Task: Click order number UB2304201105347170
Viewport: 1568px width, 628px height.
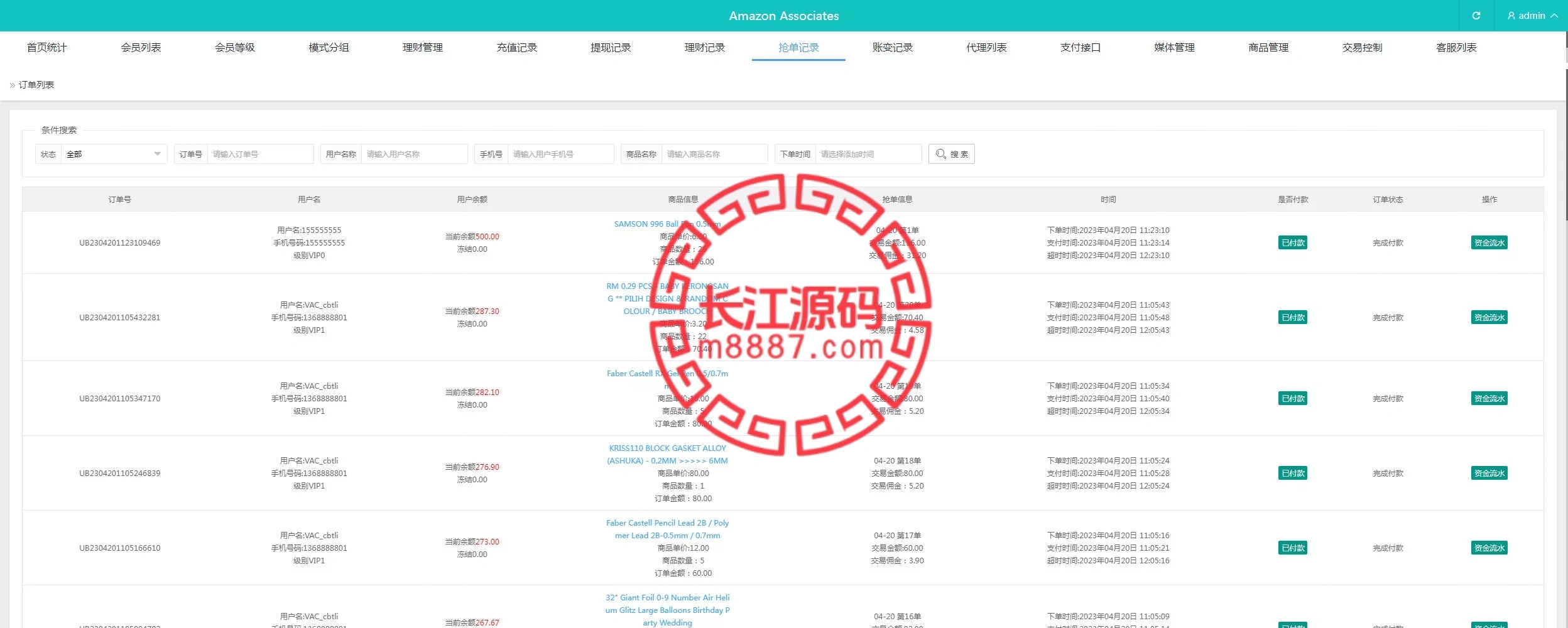Action: (119, 399)
